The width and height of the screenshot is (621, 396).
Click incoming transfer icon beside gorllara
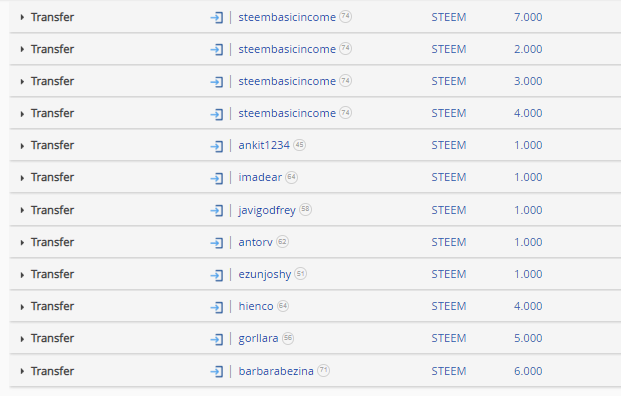click(x=217, y=339)
